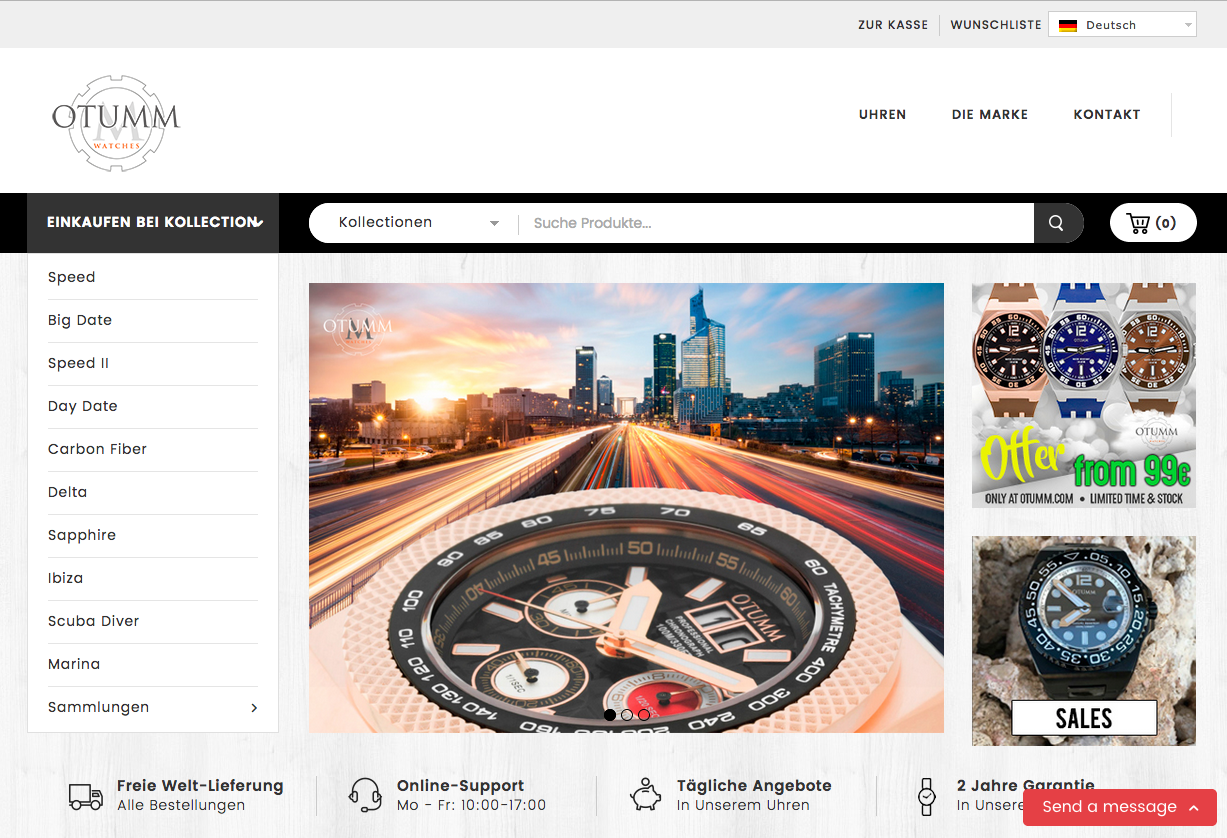The image size is (1227, 838).
Task: Click the piggy bank offers icon
Action: [x=646, y=795]
